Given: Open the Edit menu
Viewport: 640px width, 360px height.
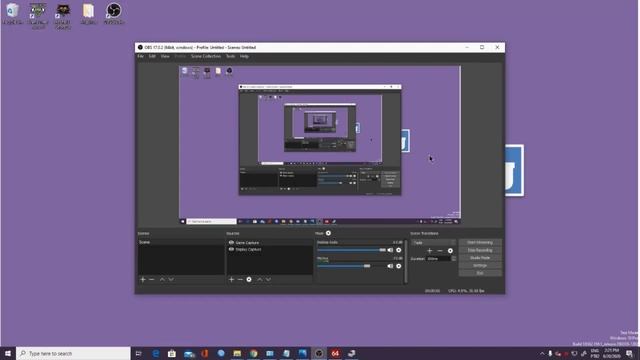Looking at the screenshot, I should 152,56.
